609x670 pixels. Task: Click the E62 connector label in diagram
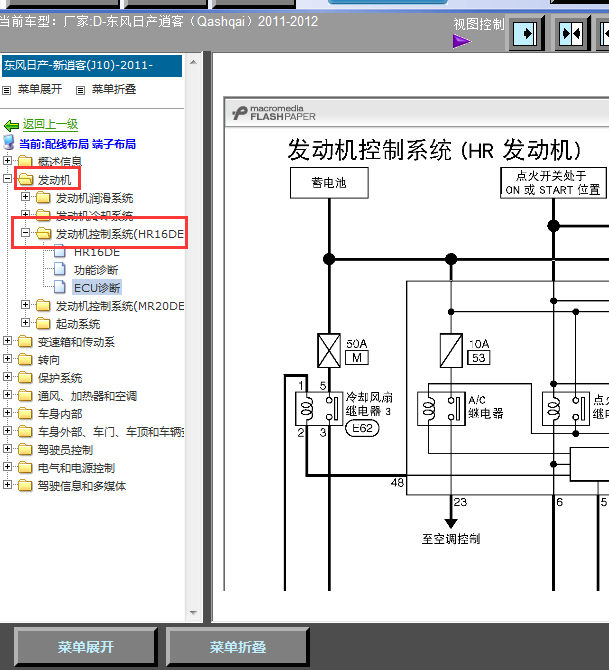362,428
